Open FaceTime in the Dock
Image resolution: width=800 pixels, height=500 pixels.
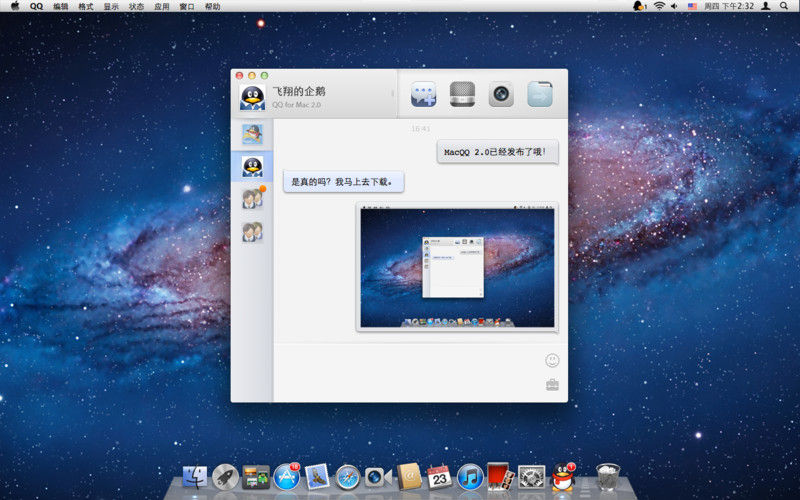[x=378, y=478]
